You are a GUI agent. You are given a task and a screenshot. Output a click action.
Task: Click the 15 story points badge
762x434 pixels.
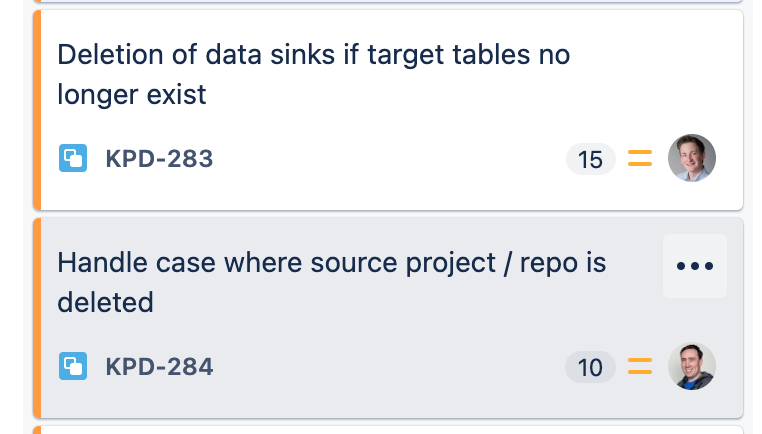590,159
